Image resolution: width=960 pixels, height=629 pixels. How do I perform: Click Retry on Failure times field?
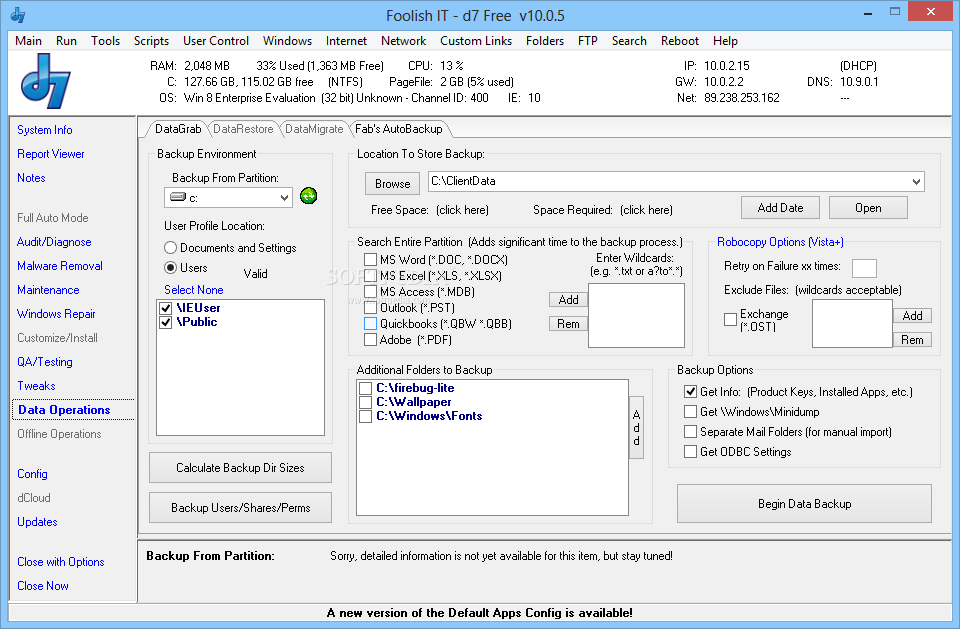[x=864, y=268]
